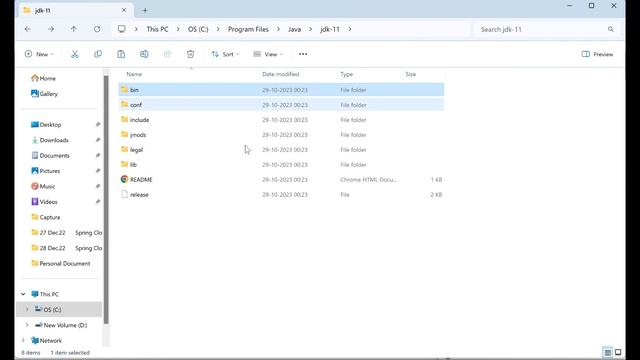
Task: Unpin Desktop using its pin icon
Action: 98,124
